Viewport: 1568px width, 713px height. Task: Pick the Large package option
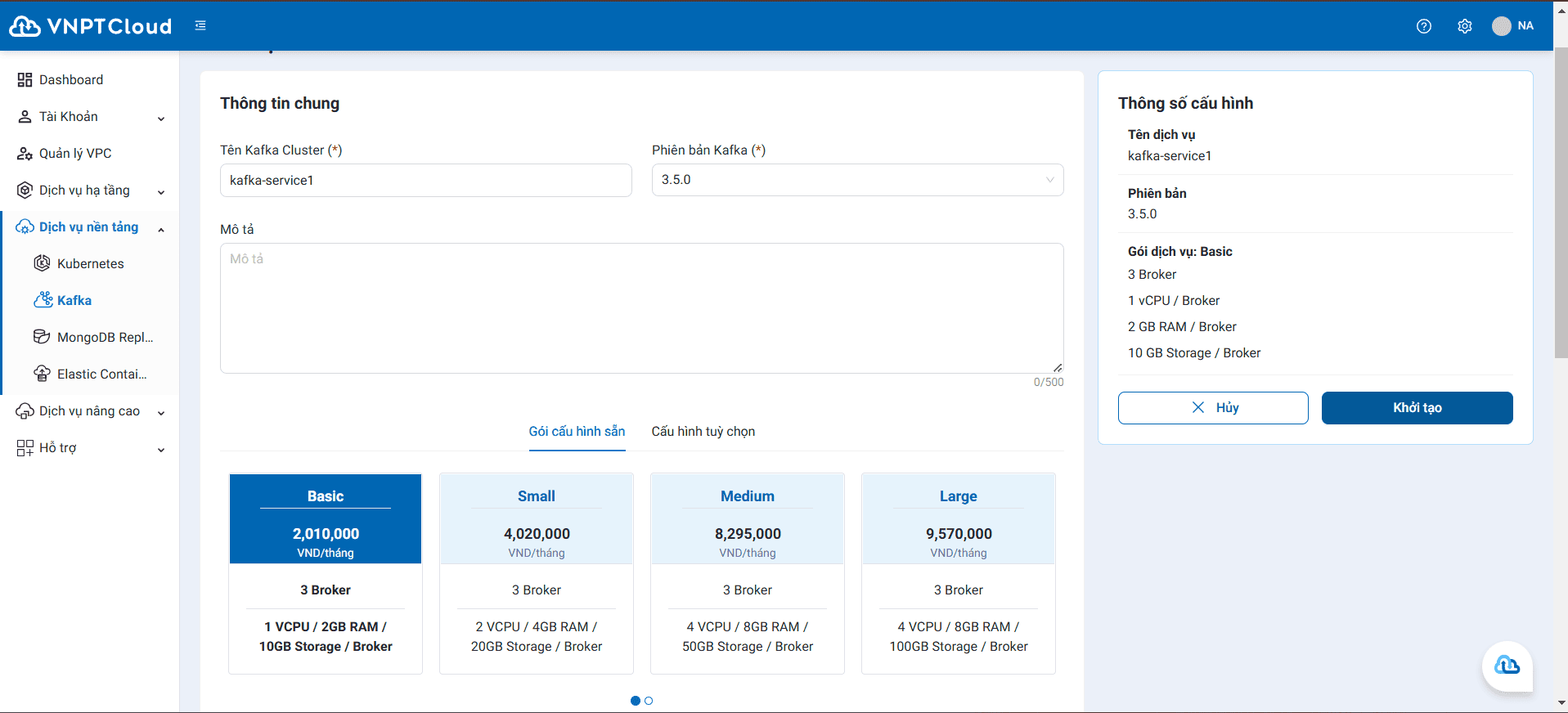(x=958, y=572)
